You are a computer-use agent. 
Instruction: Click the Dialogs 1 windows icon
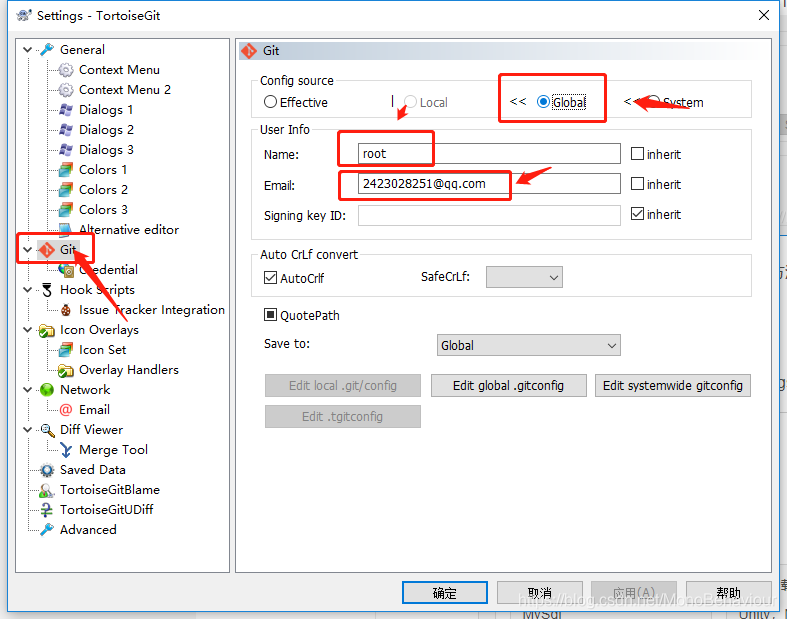[x=66, y=110]
